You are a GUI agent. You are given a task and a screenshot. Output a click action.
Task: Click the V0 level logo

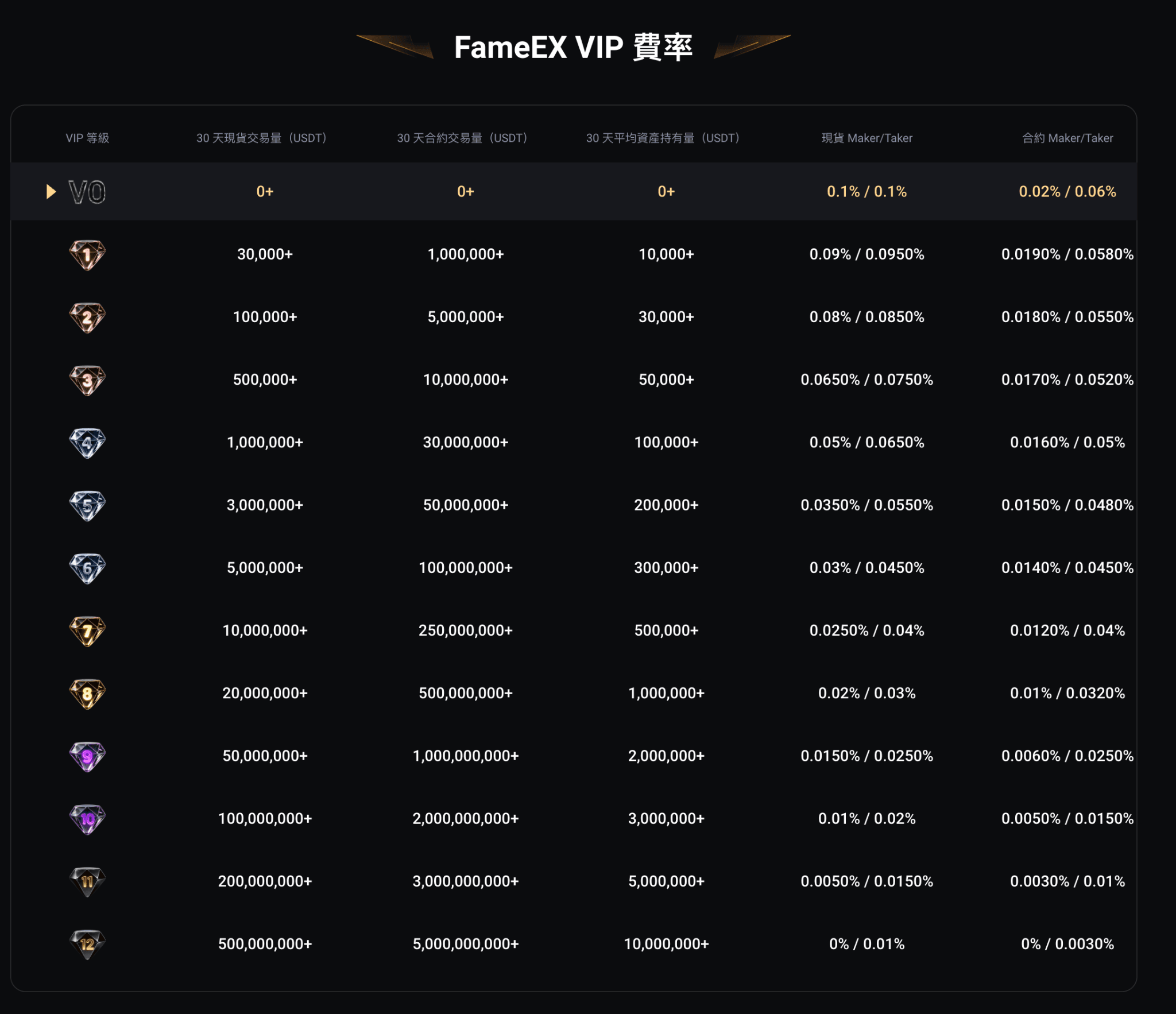click(x=87, y=192)
